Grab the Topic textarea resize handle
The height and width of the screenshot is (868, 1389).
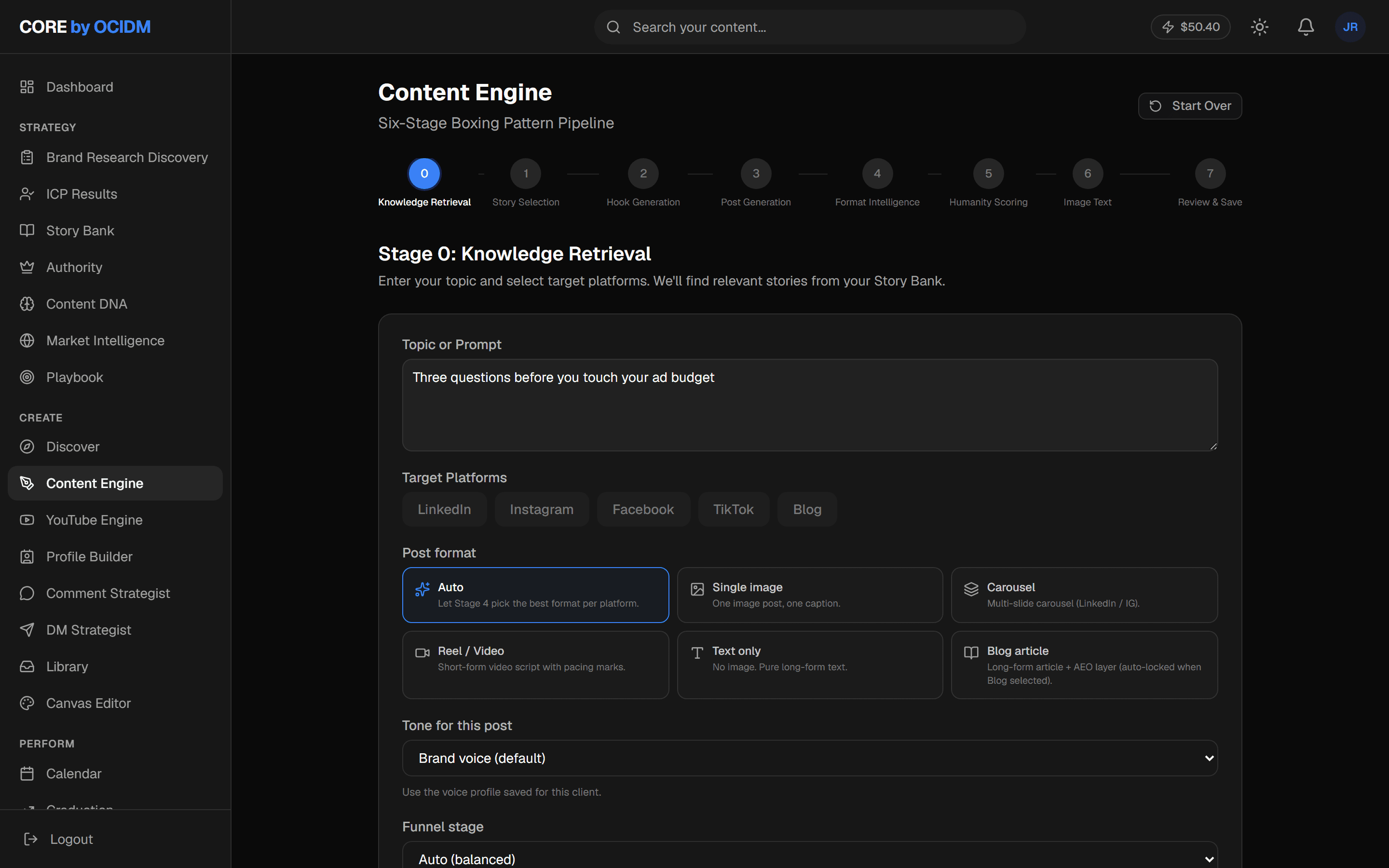click(x=1213, y=446)
